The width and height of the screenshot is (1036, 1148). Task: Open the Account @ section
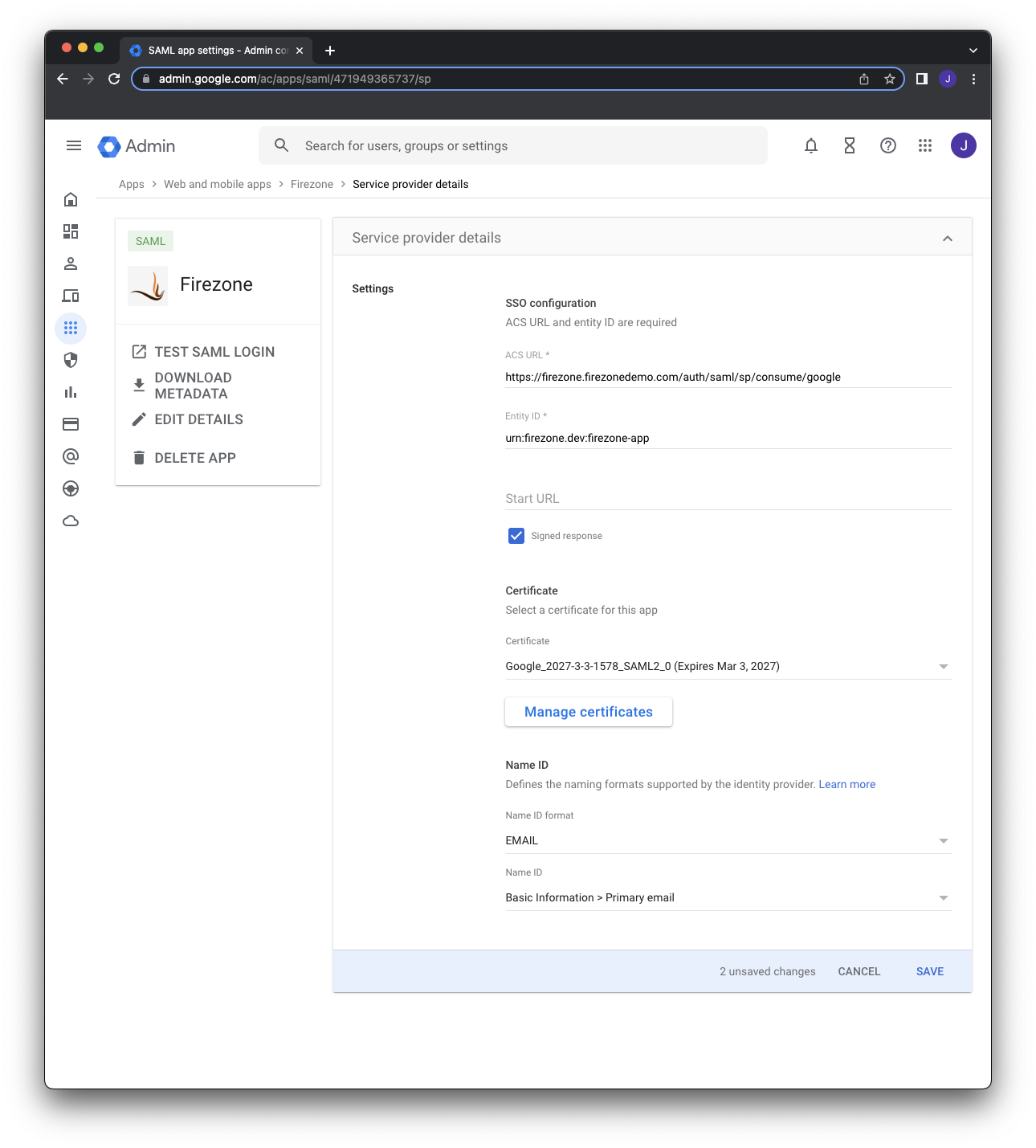tap(71, 456)
